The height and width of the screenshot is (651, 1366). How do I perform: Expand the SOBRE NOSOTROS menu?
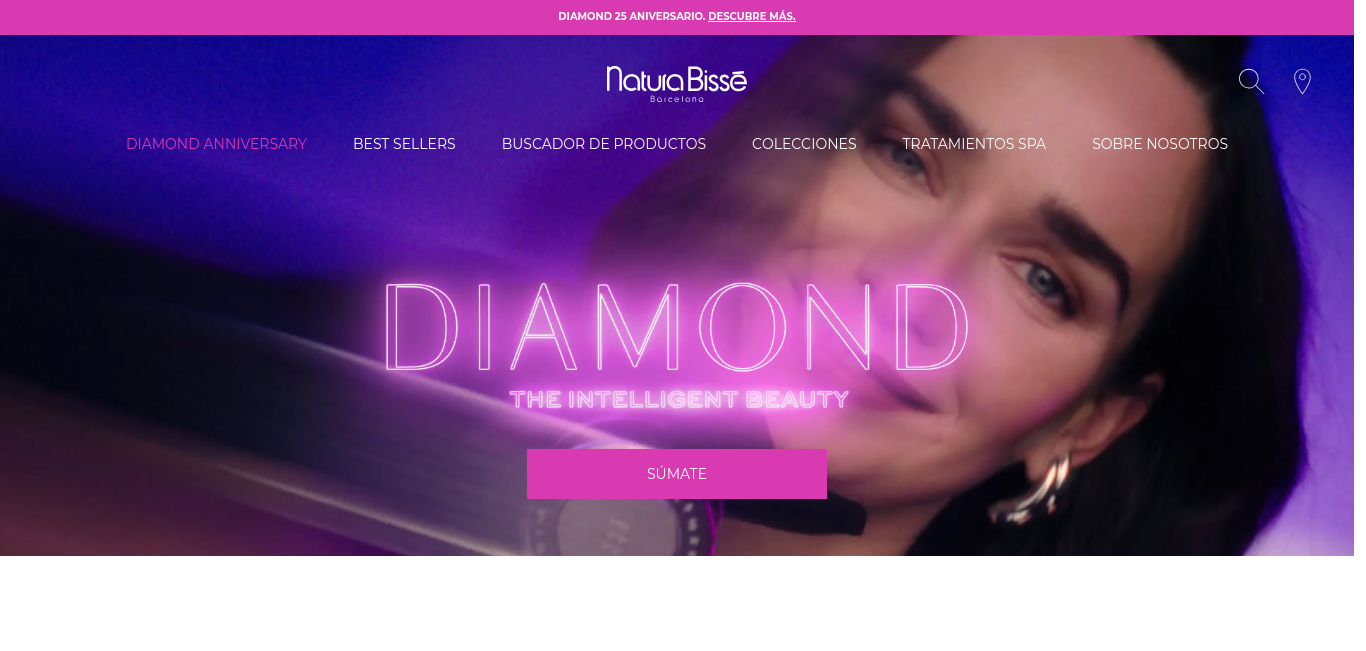(x=1160, y=144)
